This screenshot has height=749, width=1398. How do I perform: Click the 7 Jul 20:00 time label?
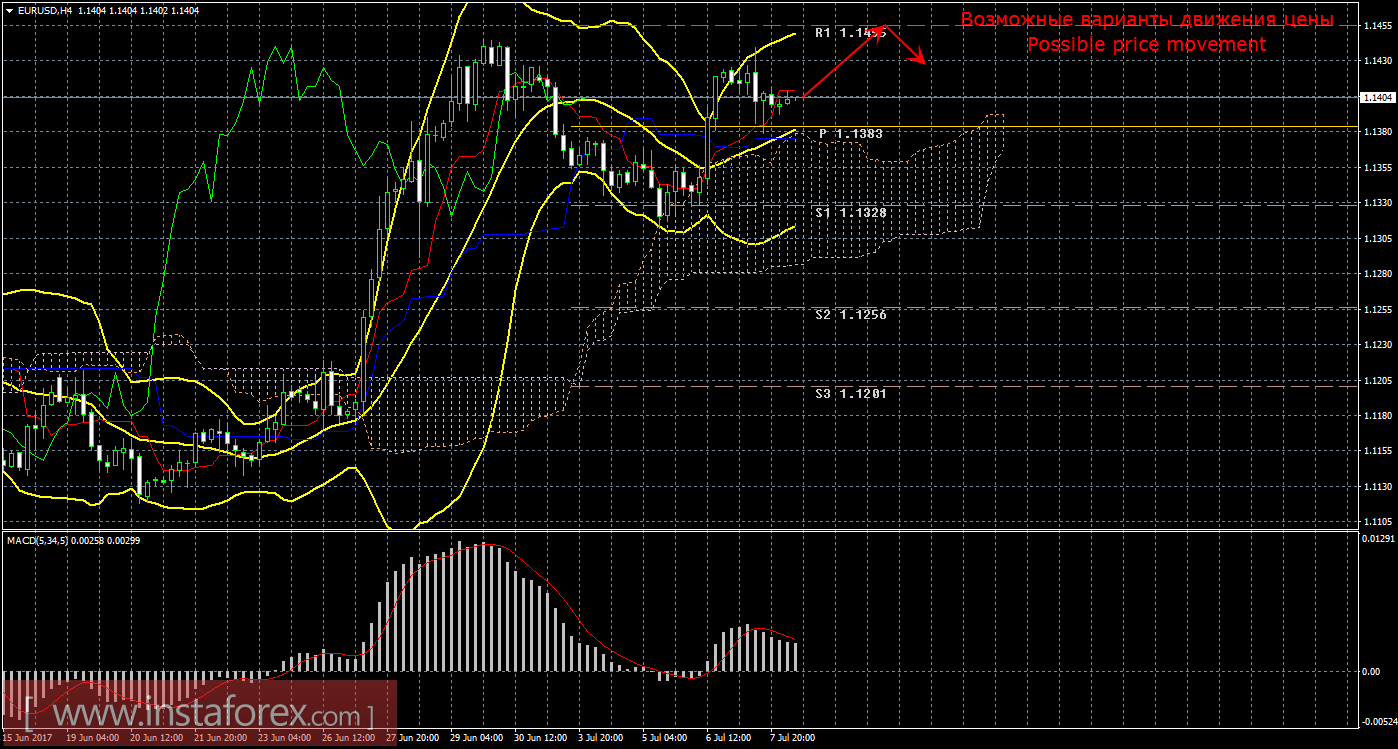click(793, 738)
